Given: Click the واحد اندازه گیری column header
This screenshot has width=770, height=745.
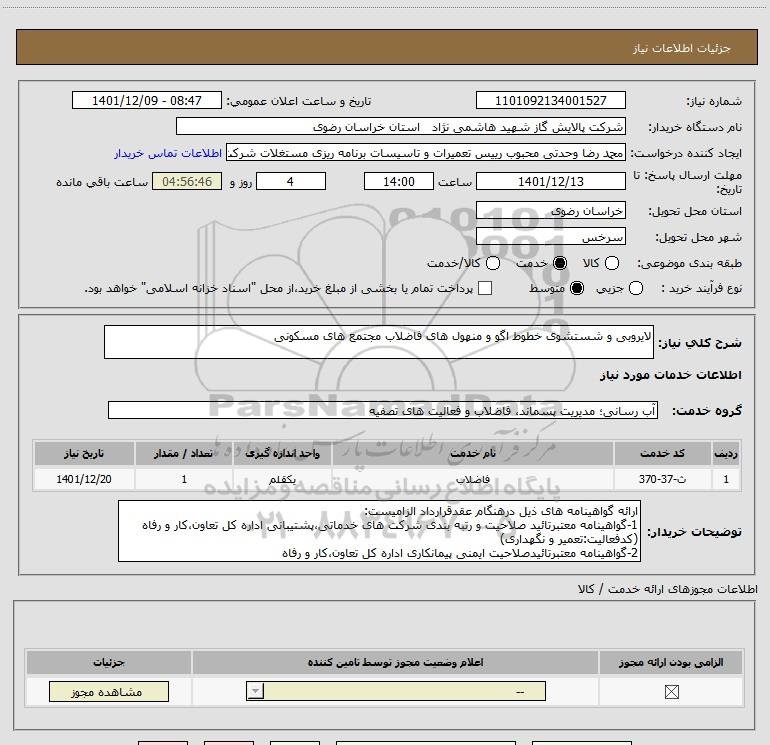Looking at the screenshot, I should pyautogui.click(x=282, y=453).
